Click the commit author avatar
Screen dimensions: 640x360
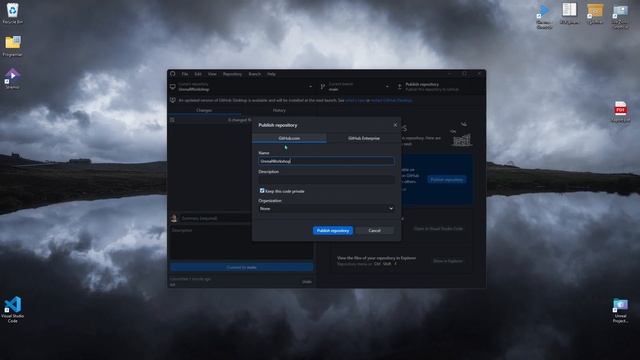tap(174, 218)
